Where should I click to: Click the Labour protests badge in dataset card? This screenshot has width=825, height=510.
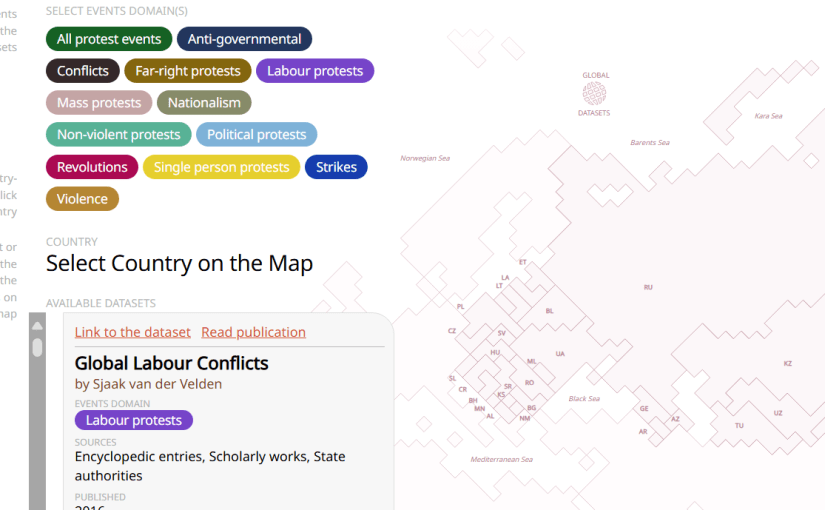[134, 420]
